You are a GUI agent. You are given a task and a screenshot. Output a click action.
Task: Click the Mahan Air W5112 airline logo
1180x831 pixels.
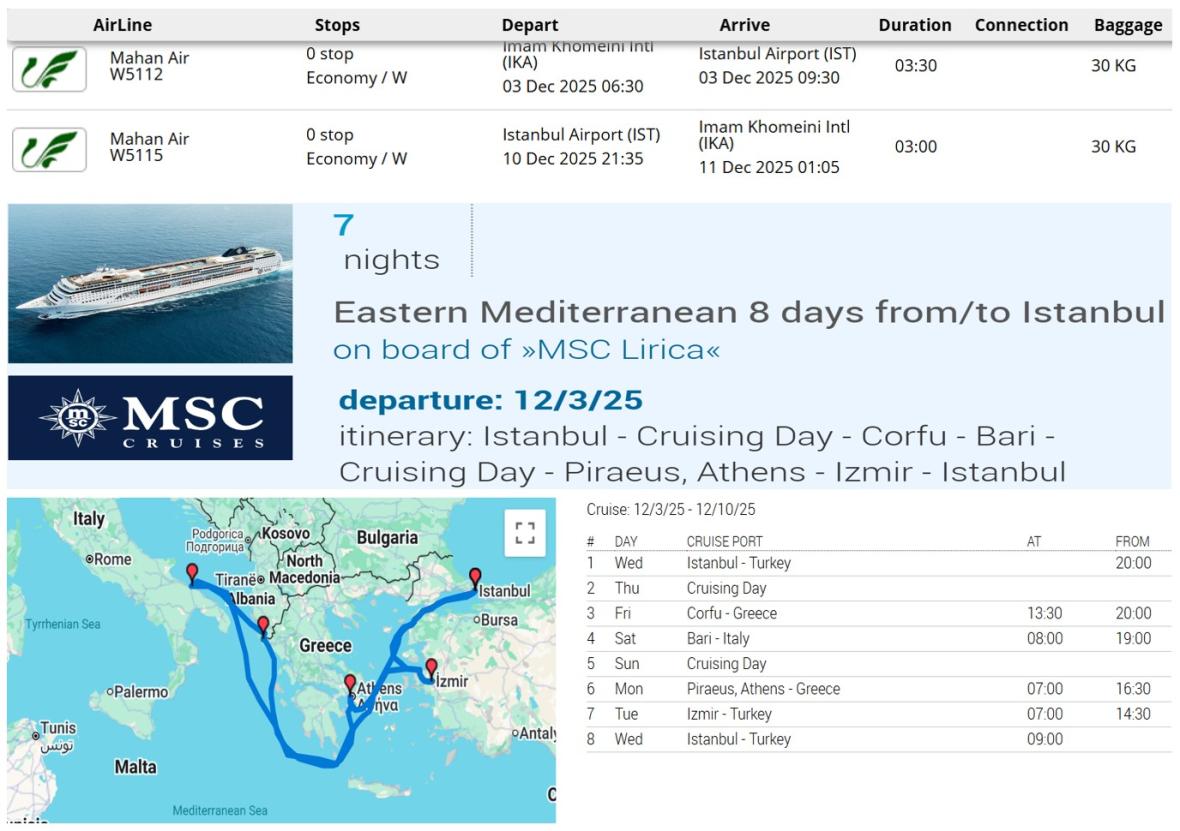pos(49,69)
